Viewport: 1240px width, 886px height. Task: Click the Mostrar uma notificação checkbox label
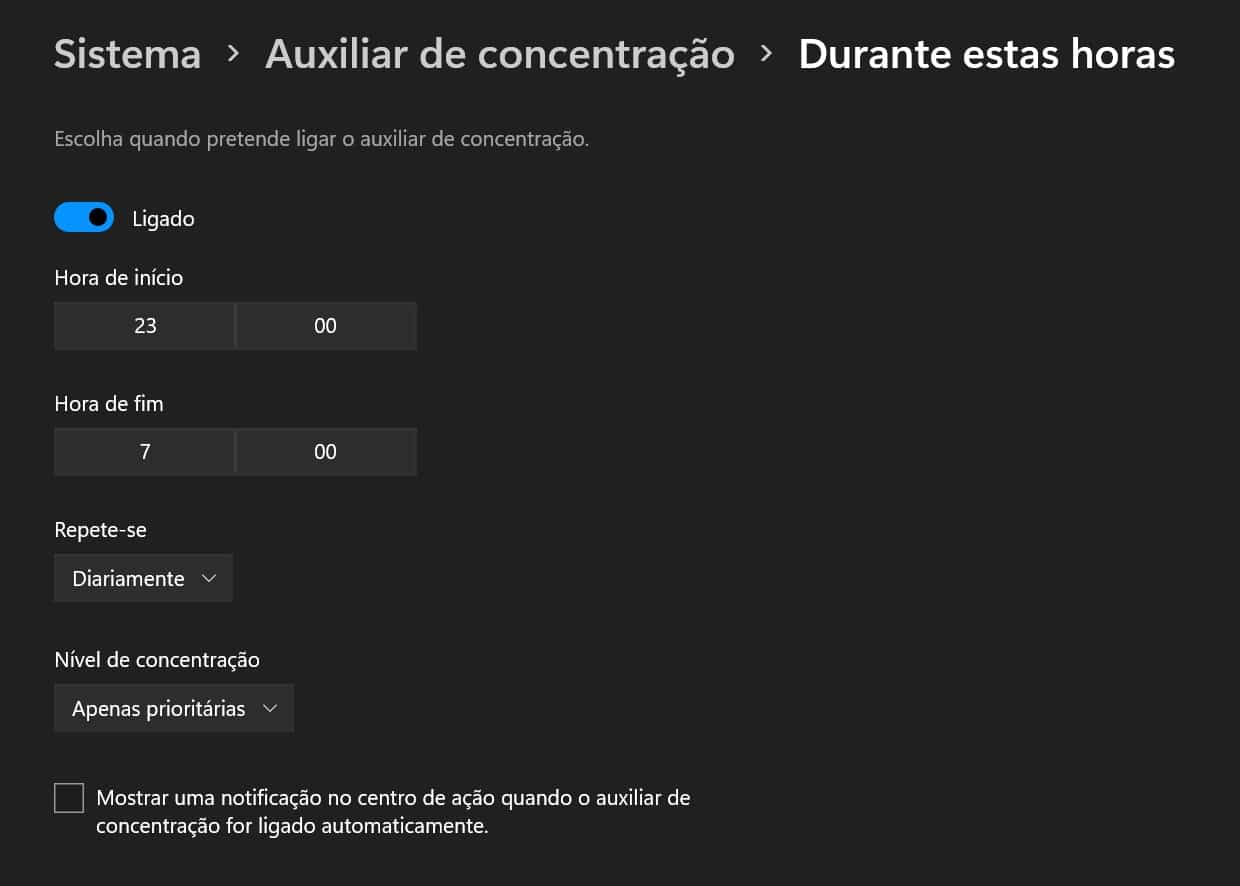tap(393, 812)
